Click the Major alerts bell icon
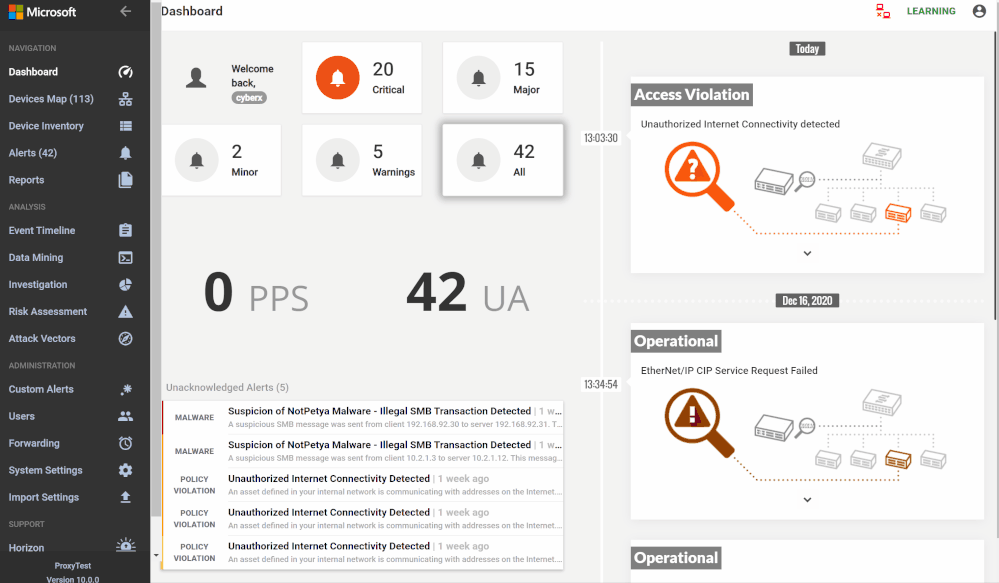 pos(478,78)
